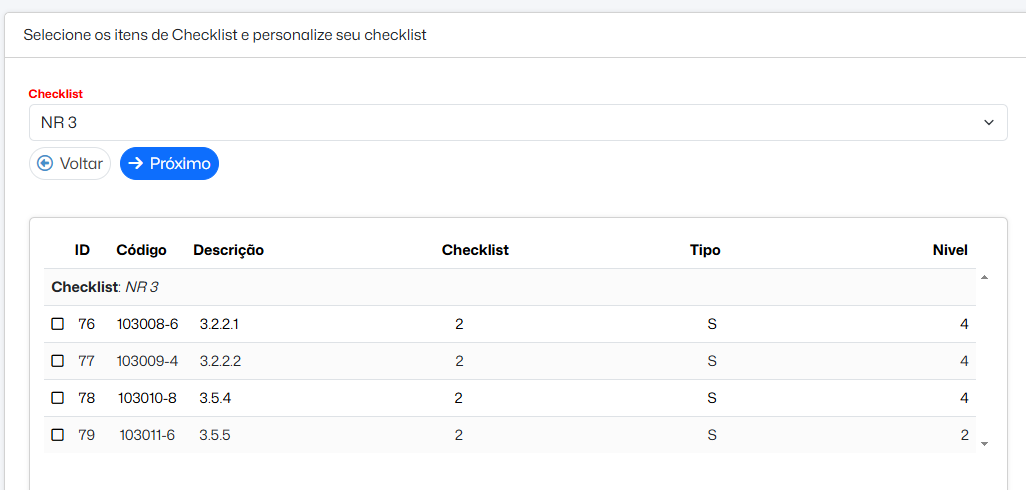Sort by the Código column header

coord(141,250)
